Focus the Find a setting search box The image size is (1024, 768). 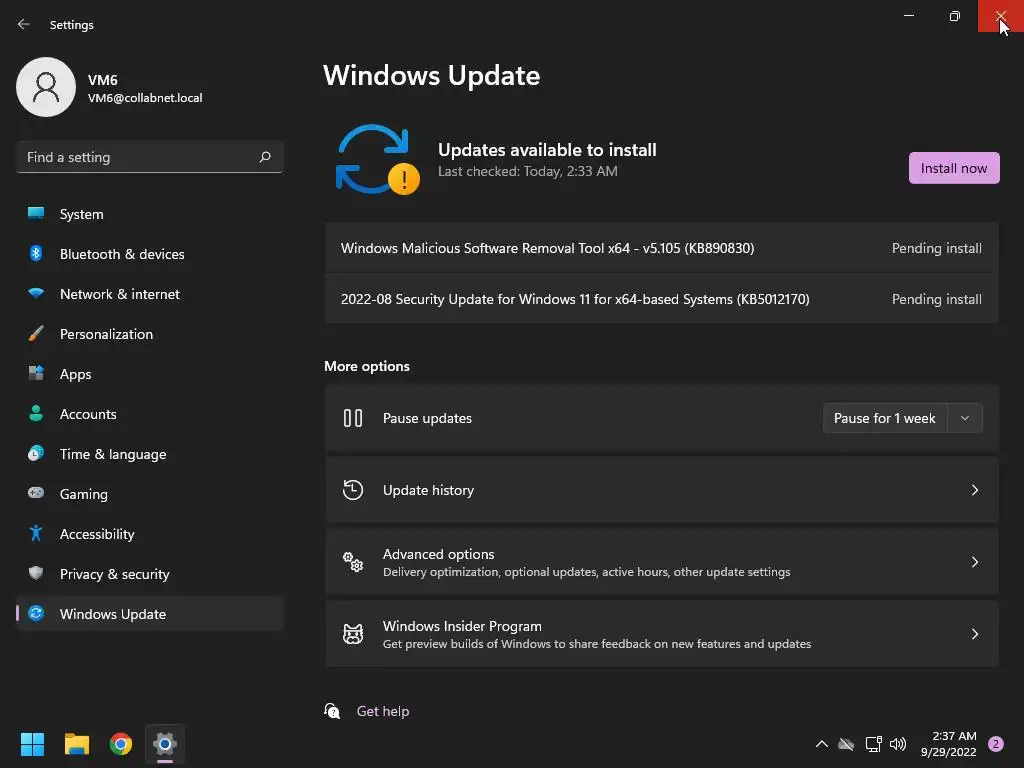(x=138, y=157)
